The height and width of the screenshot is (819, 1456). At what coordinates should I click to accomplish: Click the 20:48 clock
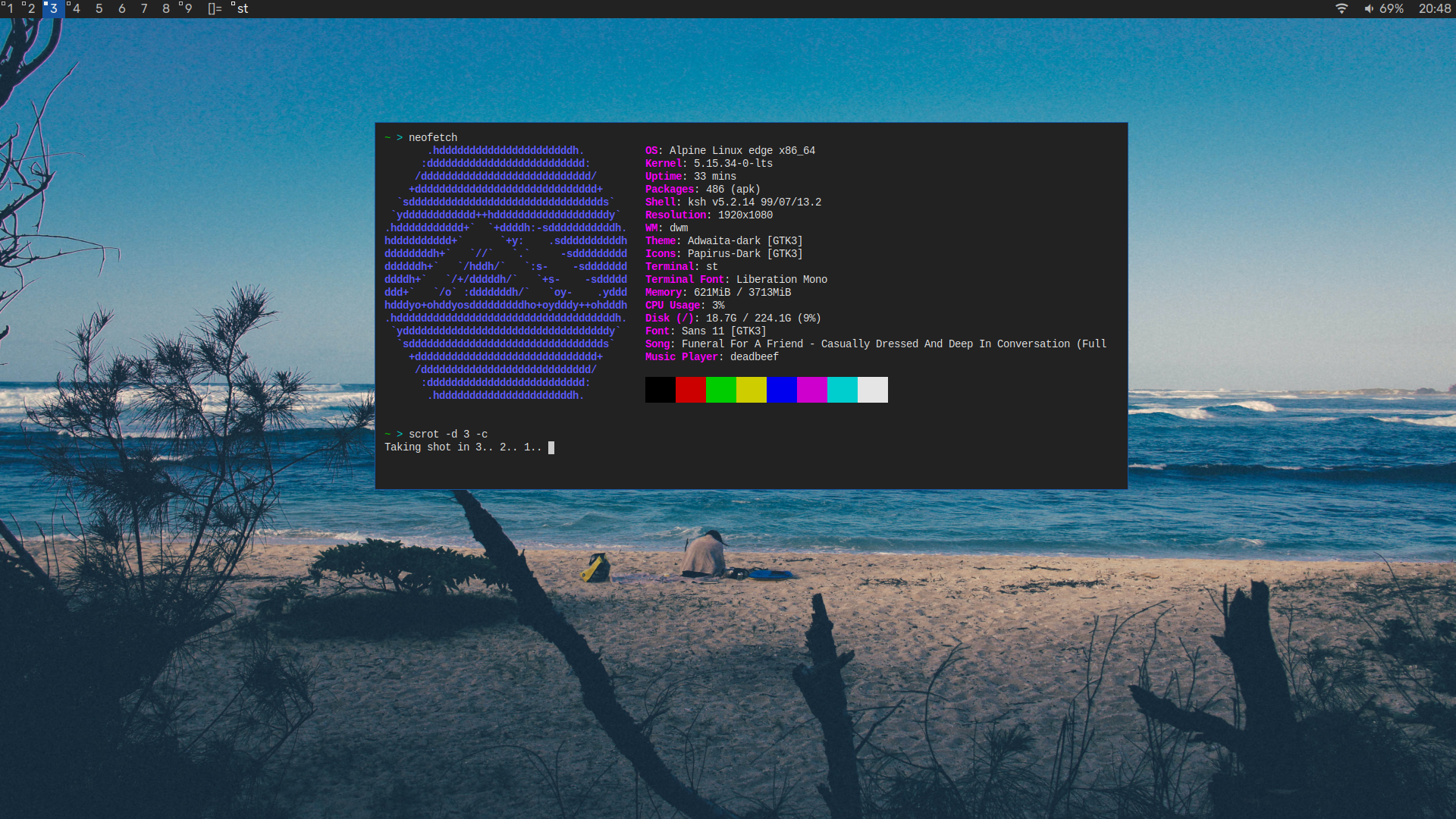tap(1435, 8)
